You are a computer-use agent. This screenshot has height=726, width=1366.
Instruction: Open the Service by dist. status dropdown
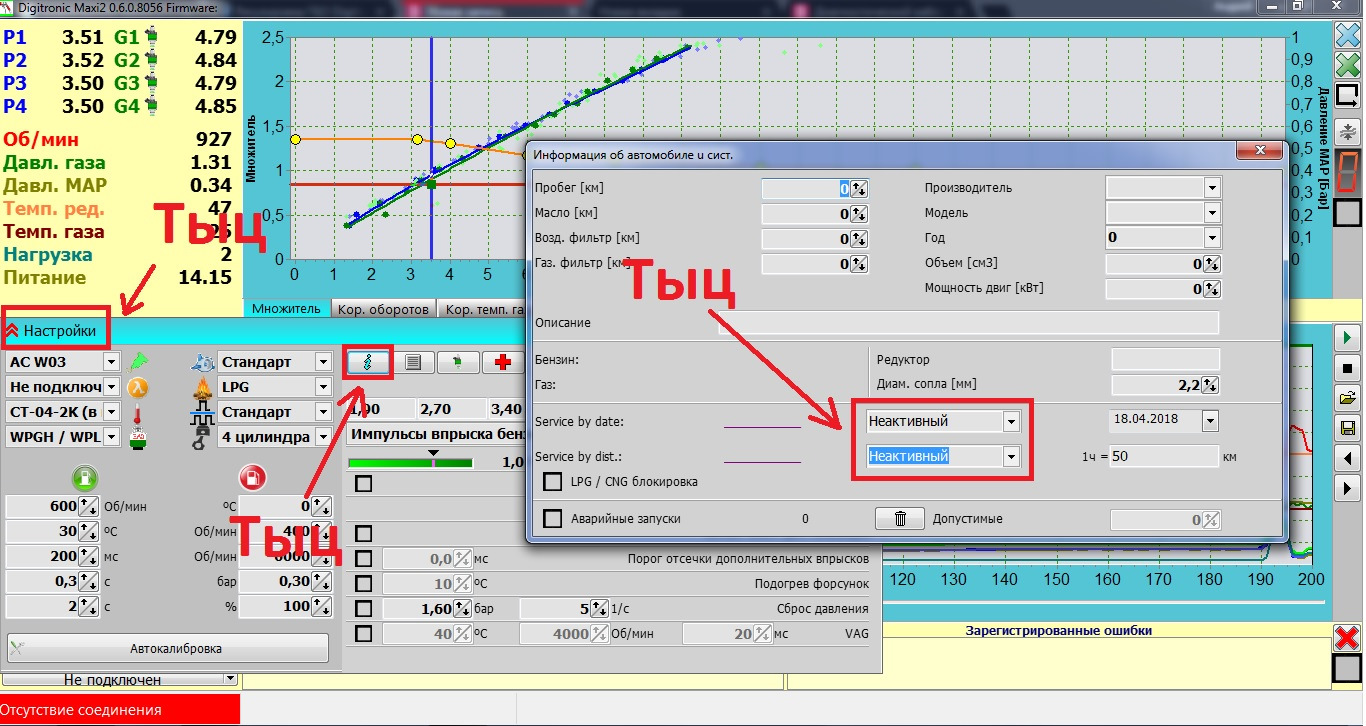(x=1011, y=457)
